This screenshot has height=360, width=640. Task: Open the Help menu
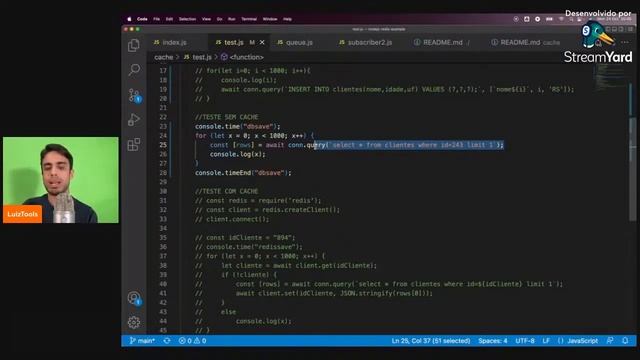287,19
